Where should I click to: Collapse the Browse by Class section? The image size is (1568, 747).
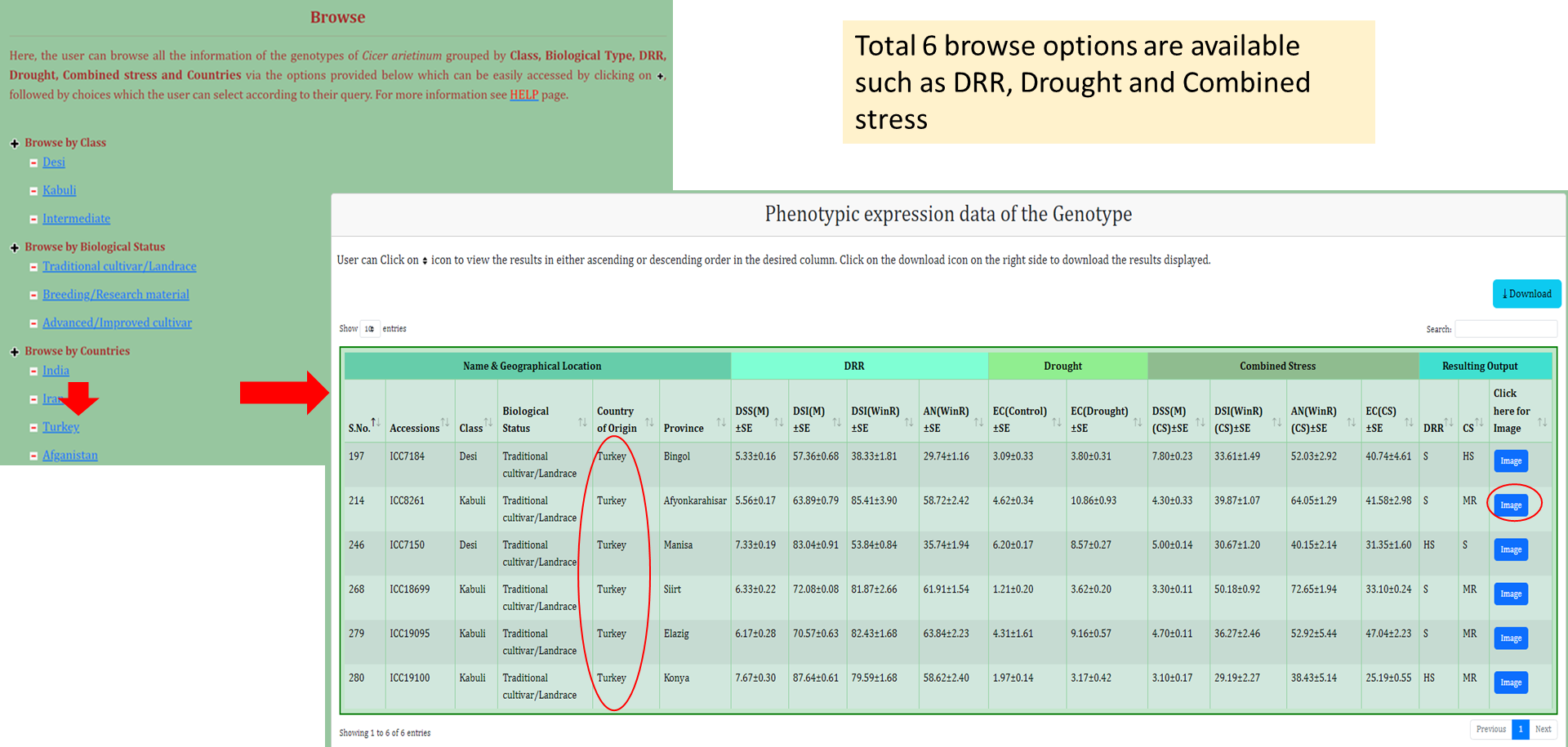coord(15,144)
